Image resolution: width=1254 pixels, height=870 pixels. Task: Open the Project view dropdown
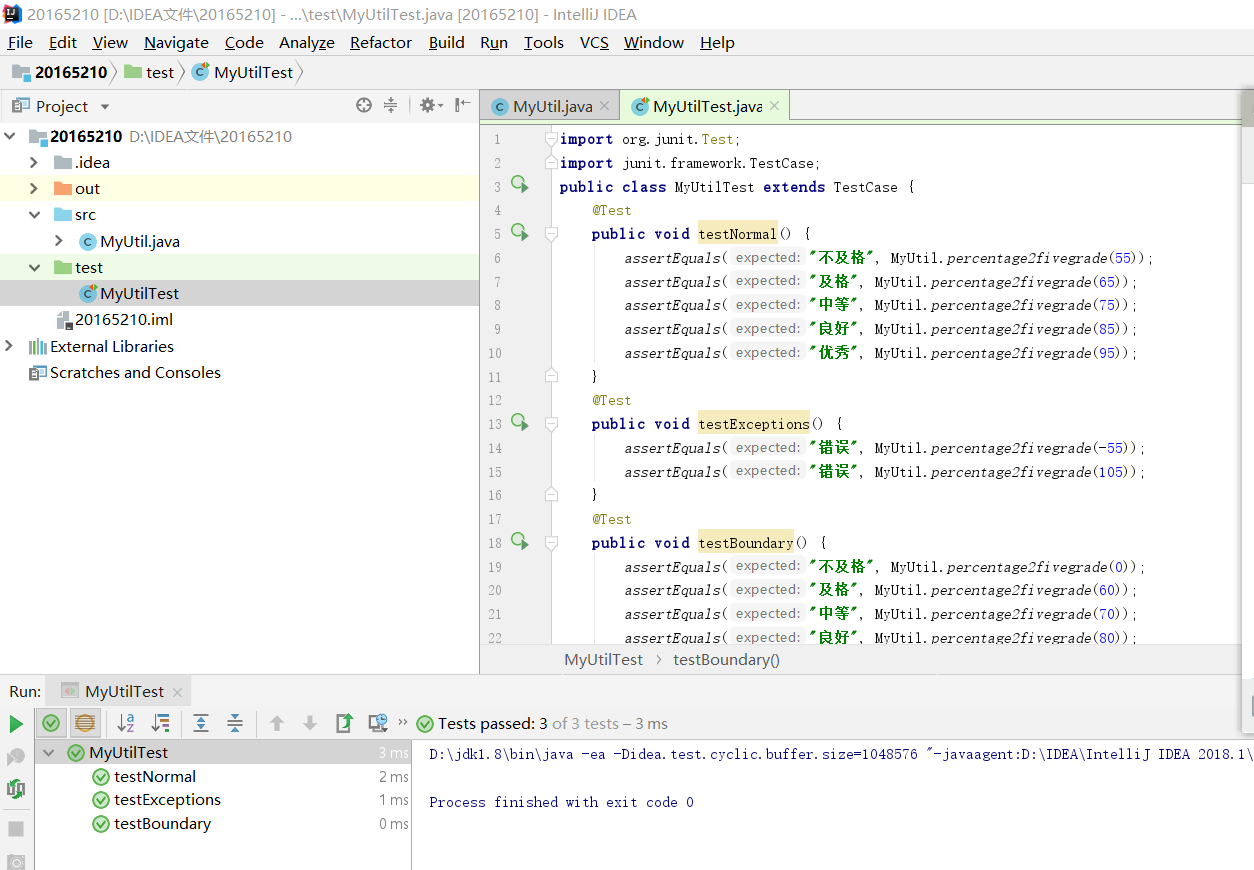point(105,107)
